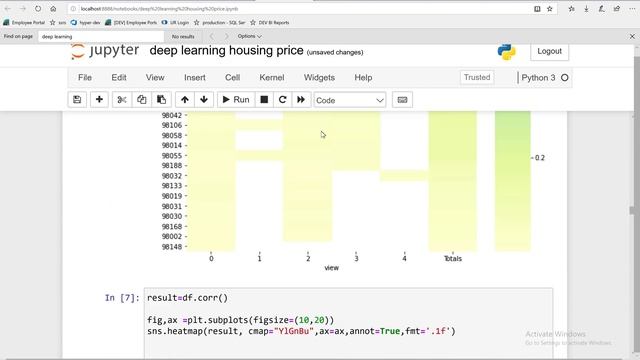This screenshot has height=360, width=640.
Task: Open the browser downloads icon
Action: point(587,9)
